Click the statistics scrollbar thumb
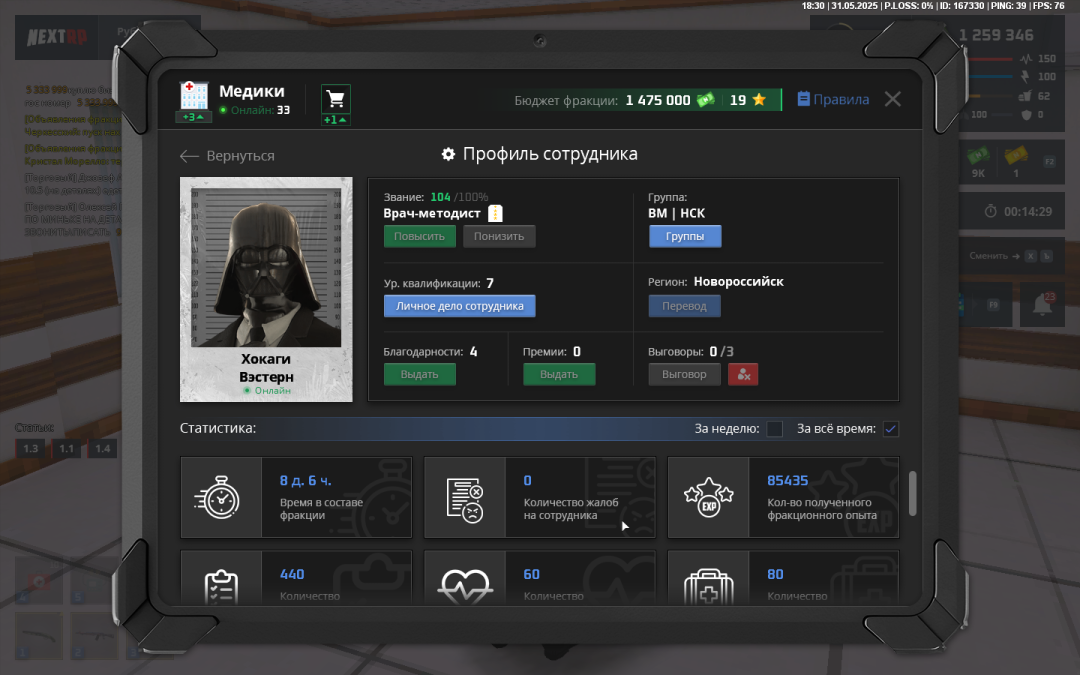The width and height of the screenshot is (1080, 675). [x=913, y=493]
